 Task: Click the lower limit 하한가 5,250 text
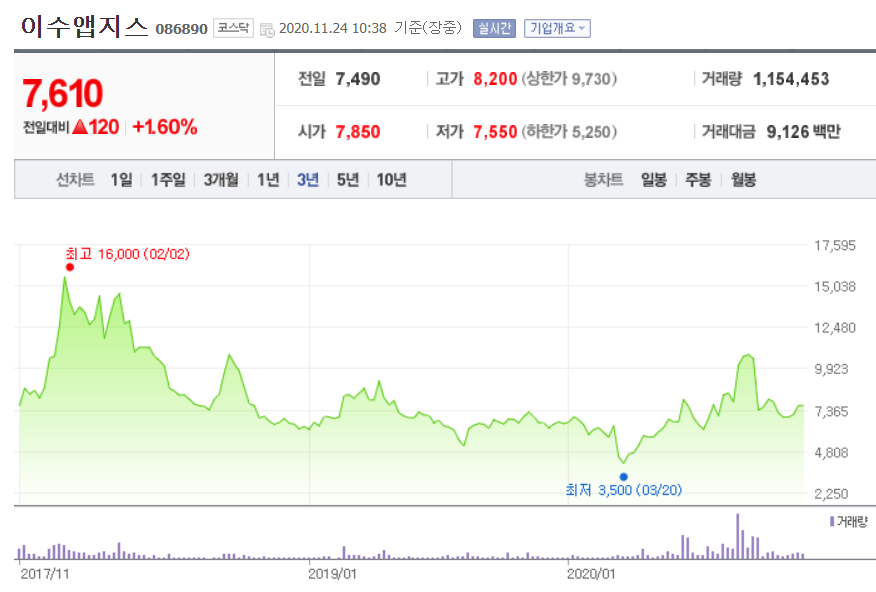(569, 132)
